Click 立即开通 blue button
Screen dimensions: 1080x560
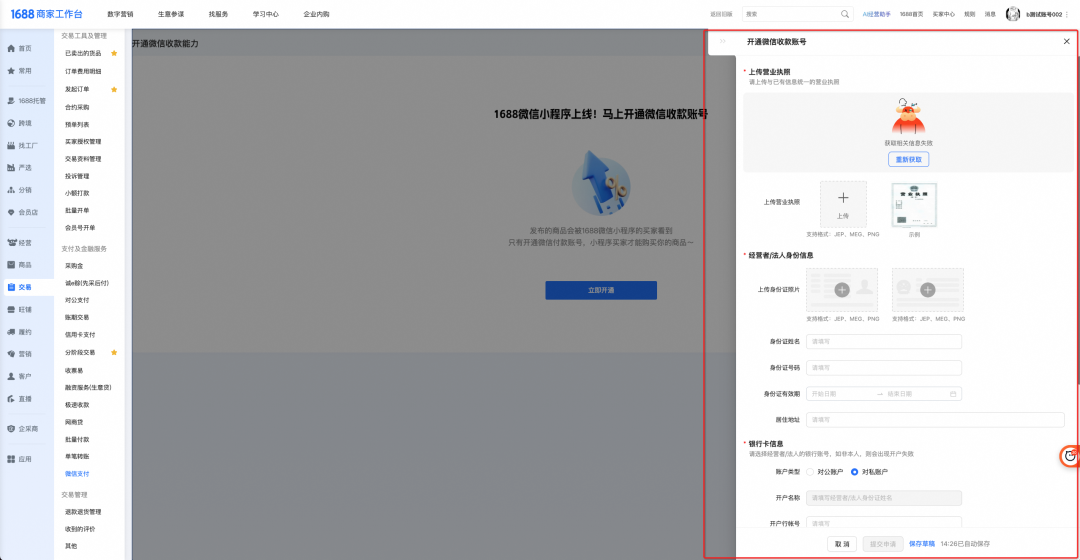point(601,290)
